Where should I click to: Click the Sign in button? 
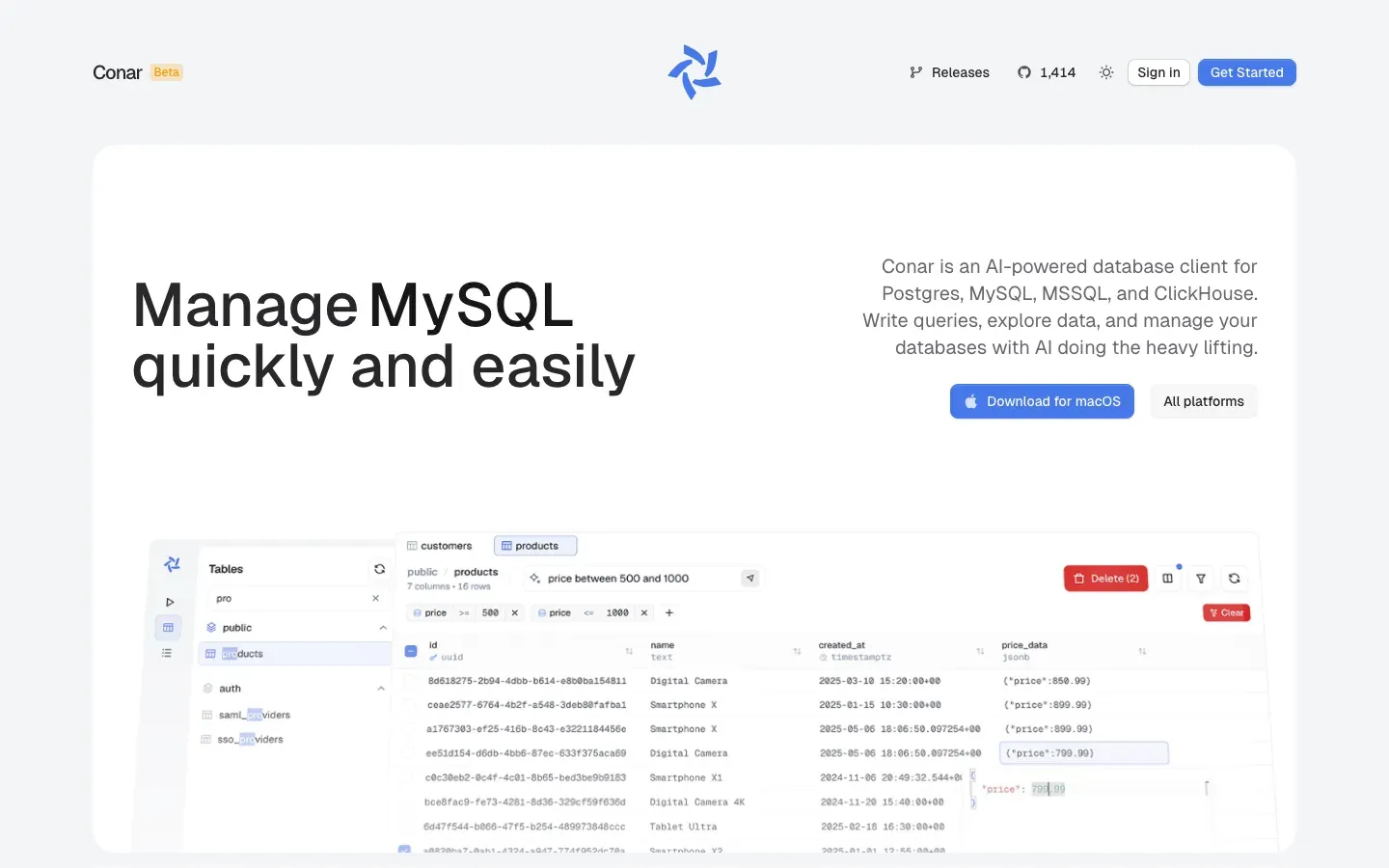click(x=1158, y=72)
